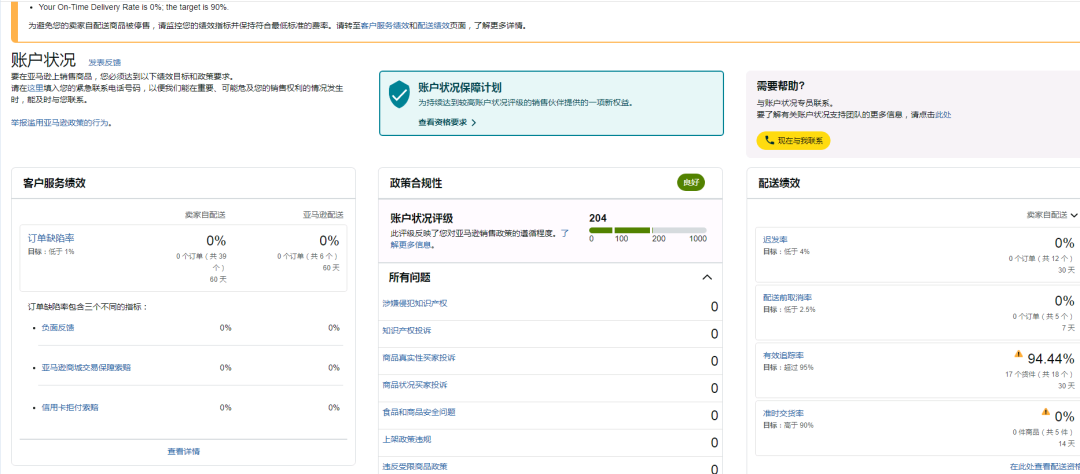The height and width of the screenshot is (474, 1080).
Task: Click the 此处 link in the help panel
Action: click(x=943, y=114)
